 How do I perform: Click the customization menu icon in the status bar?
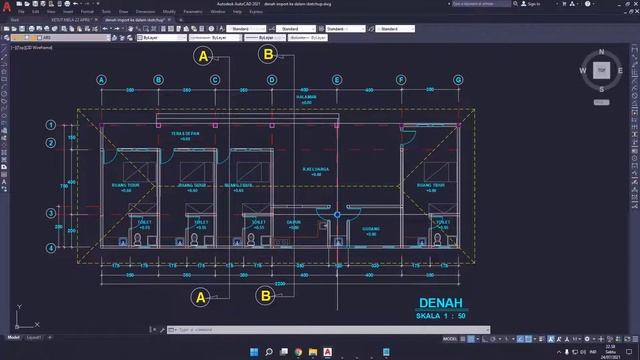click(636, 339)
